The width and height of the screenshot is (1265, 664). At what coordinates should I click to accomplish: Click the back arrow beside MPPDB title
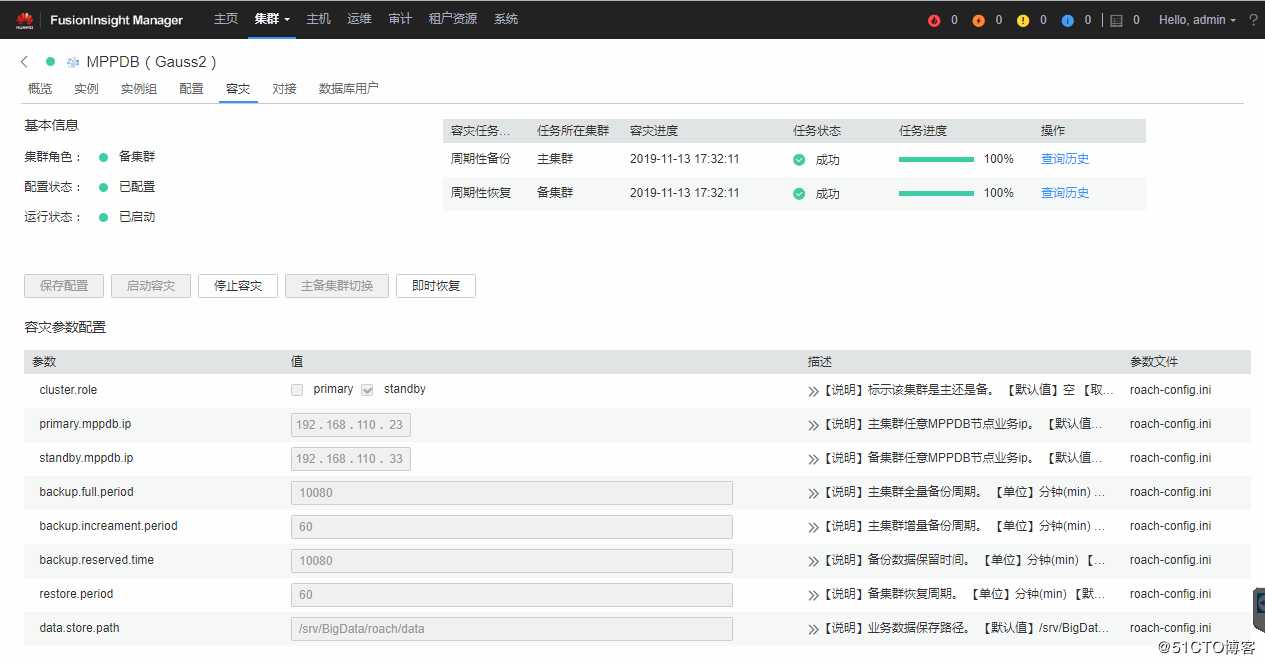point(23,61)
